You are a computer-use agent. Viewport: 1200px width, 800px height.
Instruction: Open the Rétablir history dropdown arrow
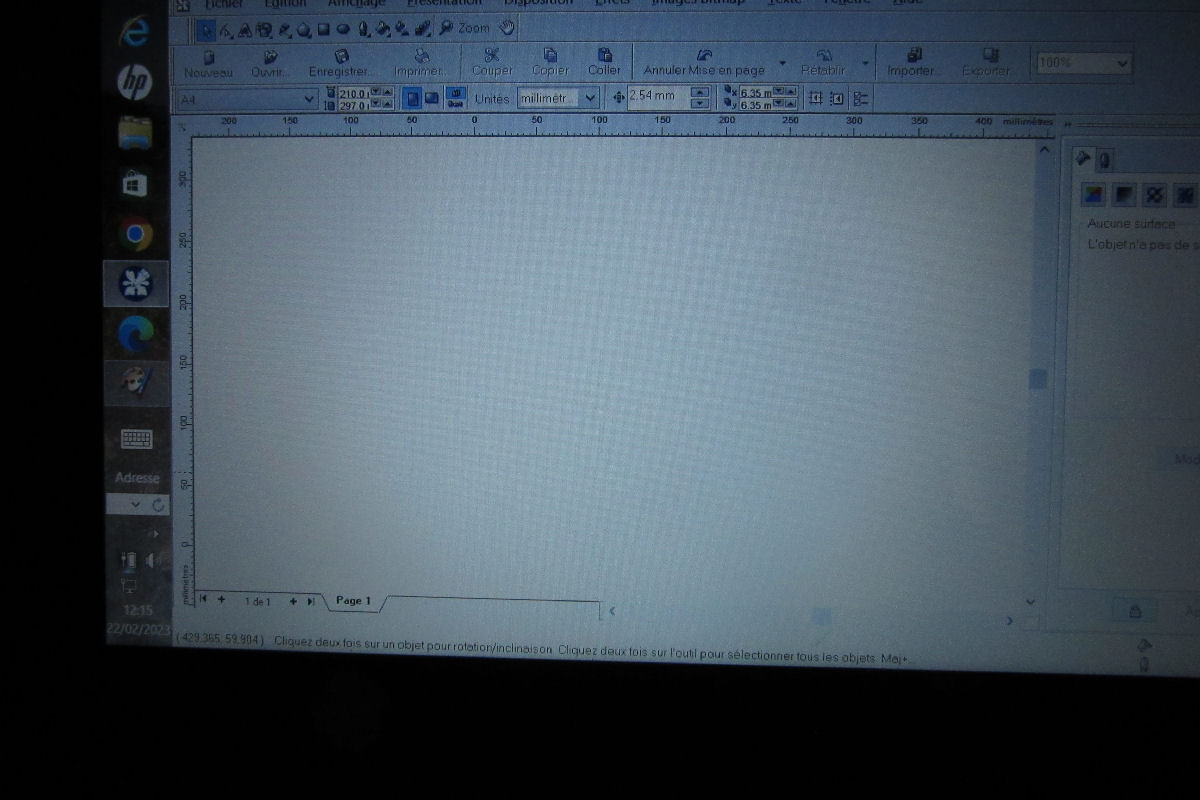[x=865, y=63]
